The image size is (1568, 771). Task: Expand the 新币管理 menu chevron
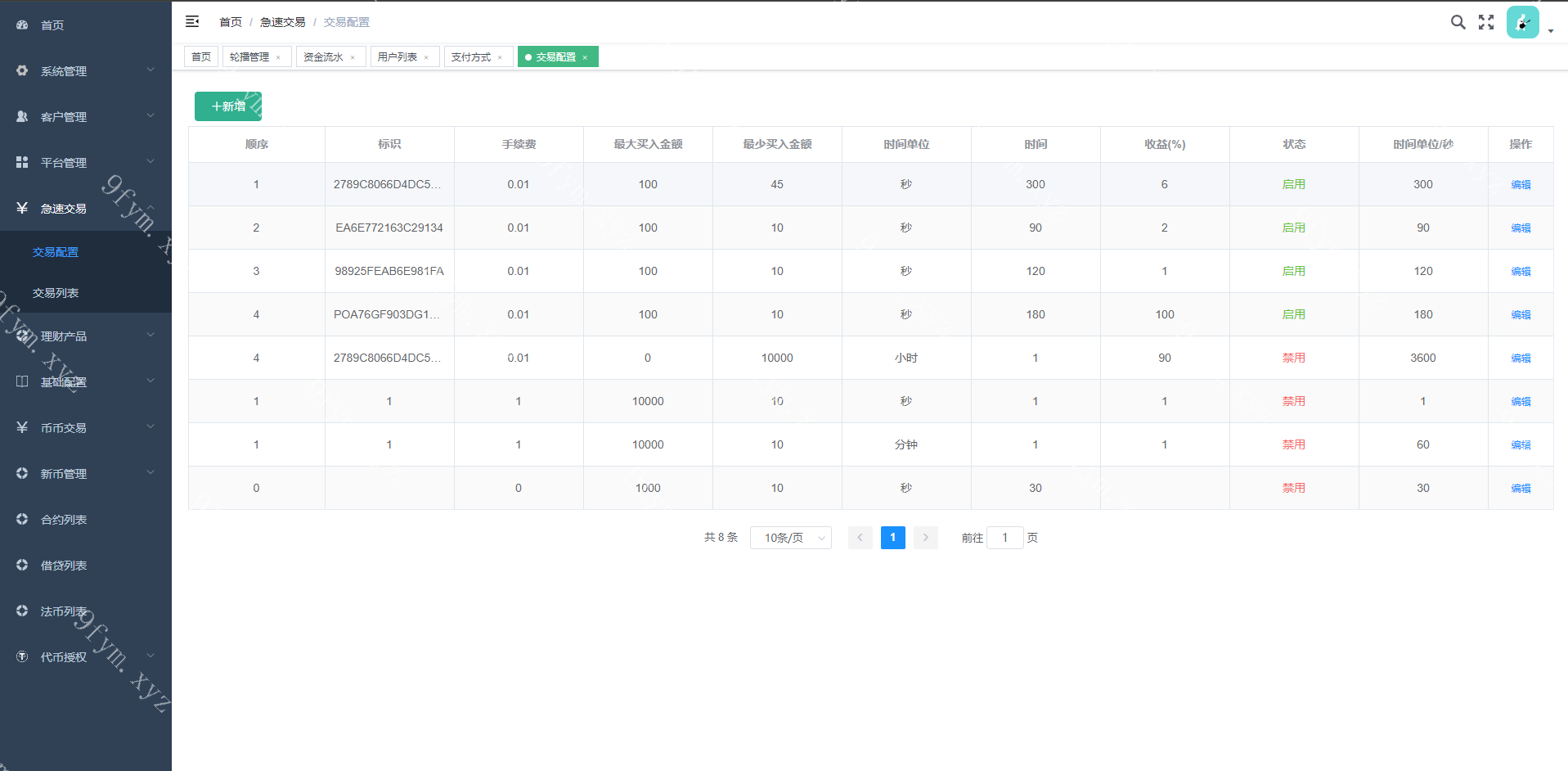click(x=151, y=473)
